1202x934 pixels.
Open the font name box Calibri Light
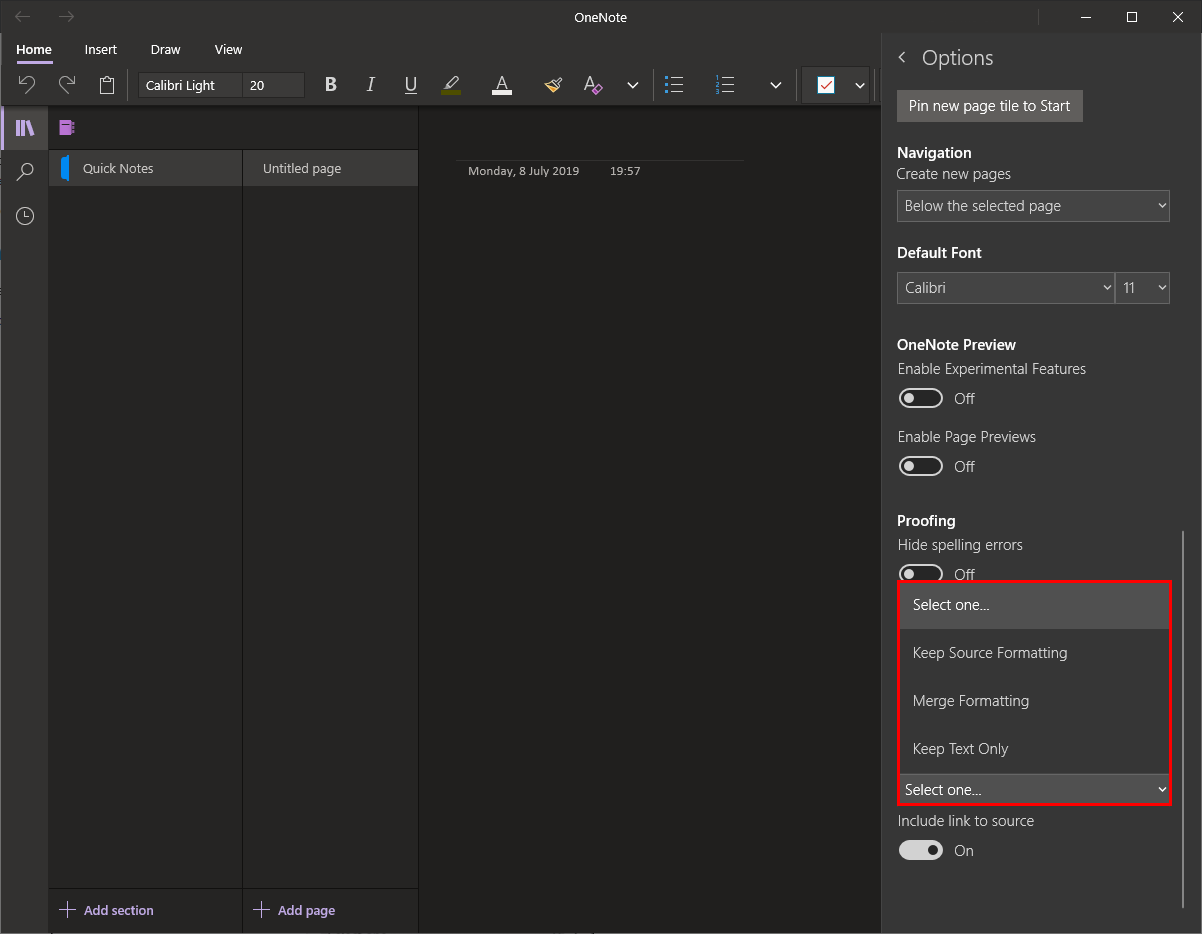click(x=191, y=85)
